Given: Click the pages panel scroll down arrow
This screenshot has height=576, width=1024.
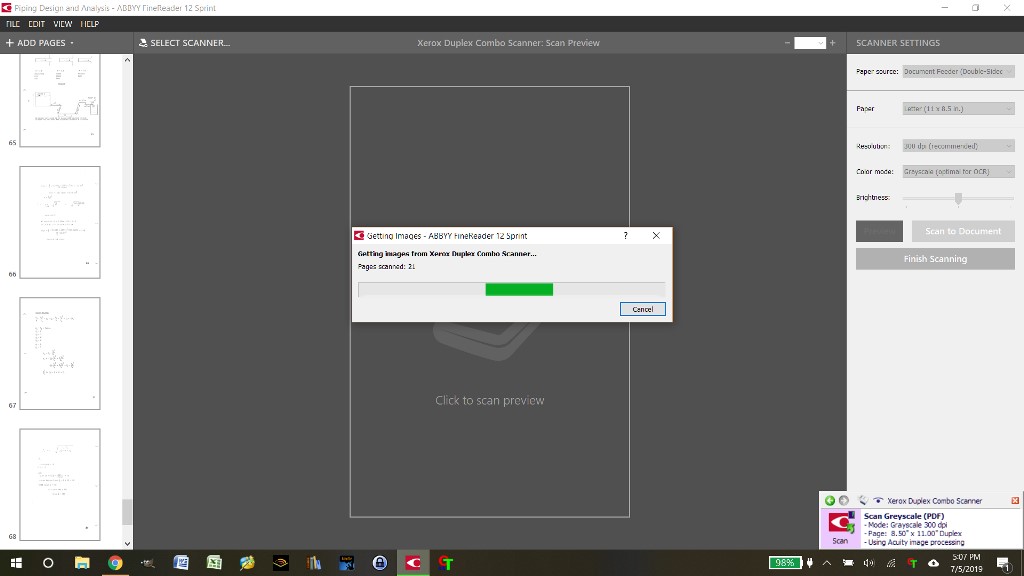Looking at the screenshot, I should [127, 543].
